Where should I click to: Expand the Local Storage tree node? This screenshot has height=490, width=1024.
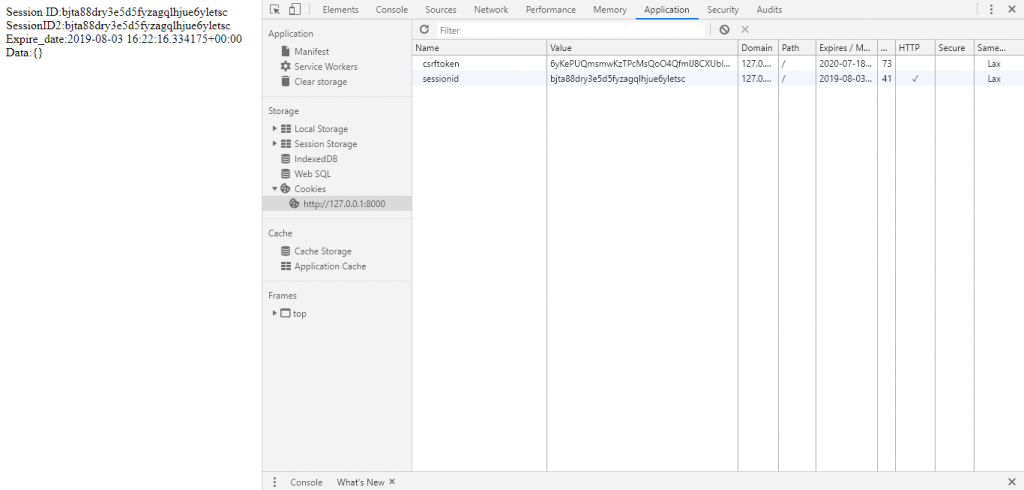275,129
